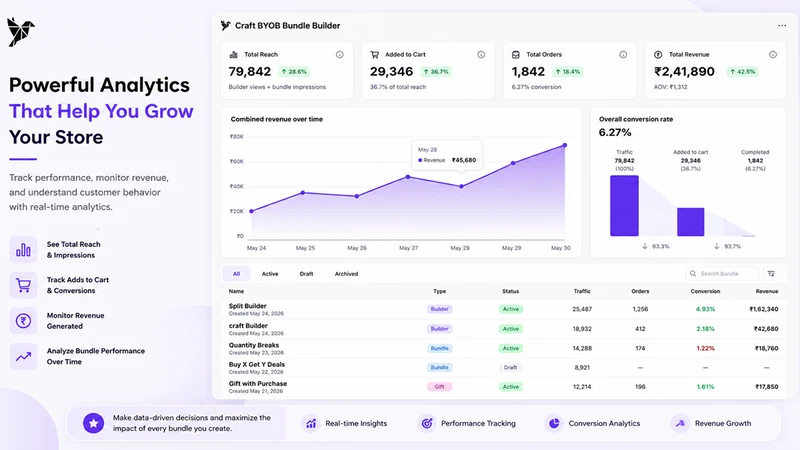800x450 pixels.
Task: Click the Builder badge on craft Builder row
Action: 439,329
